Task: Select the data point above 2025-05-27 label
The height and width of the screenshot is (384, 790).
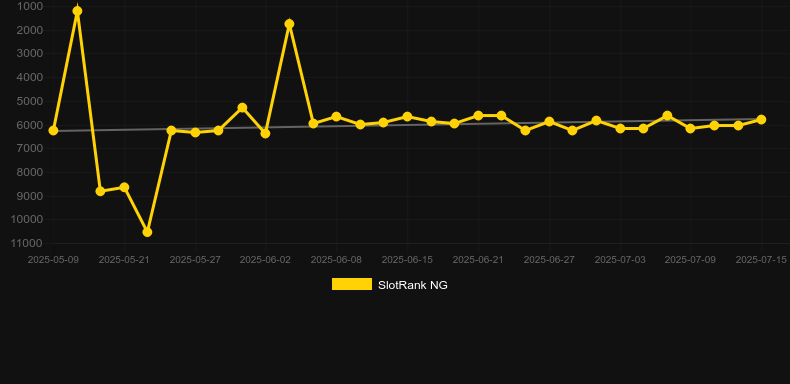Action: tap(195, 133)
